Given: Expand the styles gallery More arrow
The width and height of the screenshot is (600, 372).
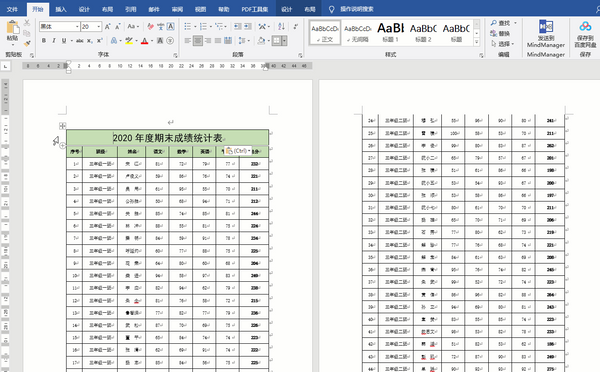Looking at the screenshot, I should coord(477,42).
